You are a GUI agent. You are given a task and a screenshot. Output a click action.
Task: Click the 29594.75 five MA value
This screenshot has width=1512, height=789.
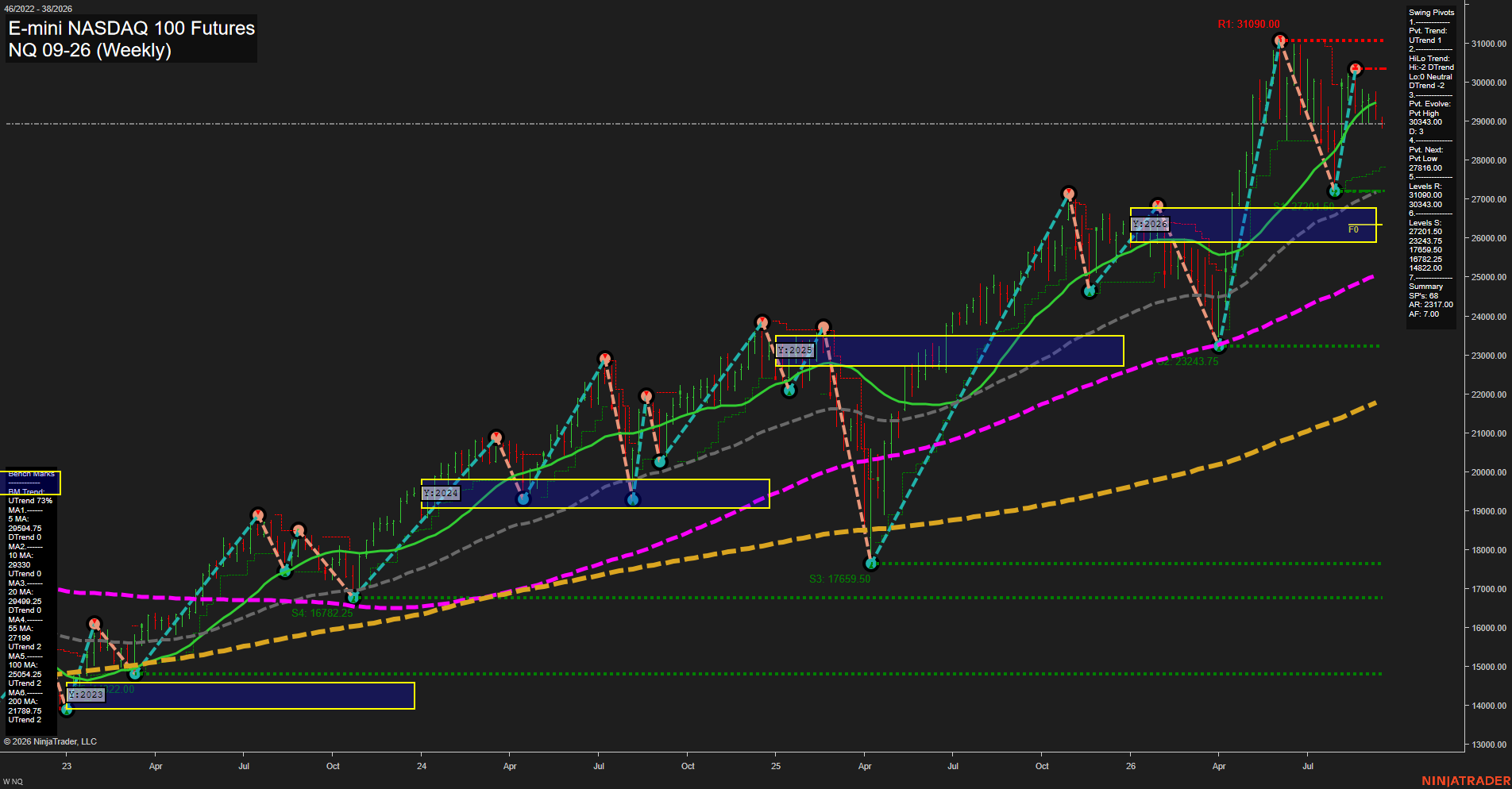[25, 529]
